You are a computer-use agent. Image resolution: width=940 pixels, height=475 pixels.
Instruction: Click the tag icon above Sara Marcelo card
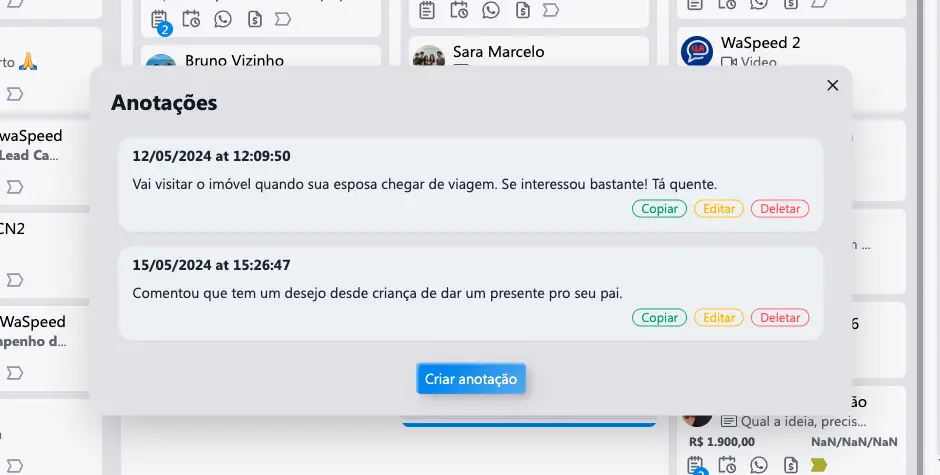point(551,10)
